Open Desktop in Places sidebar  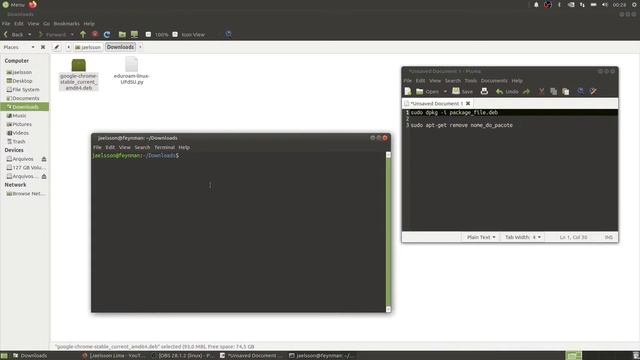(22, 81)
